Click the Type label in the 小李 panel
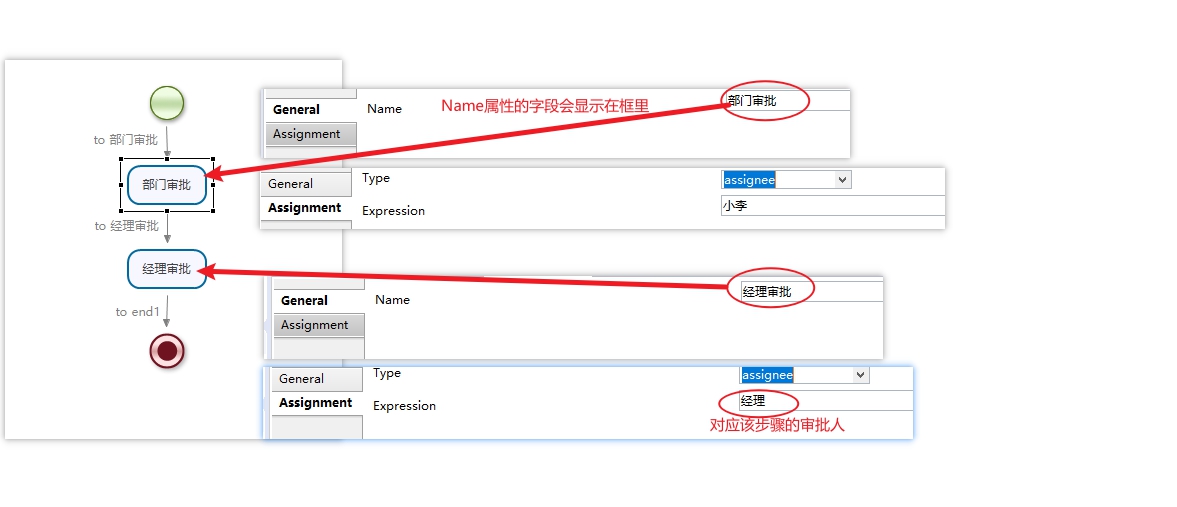Image resolution: width=1177 pixels, height=507 pixels. click(x=376, y=178)
